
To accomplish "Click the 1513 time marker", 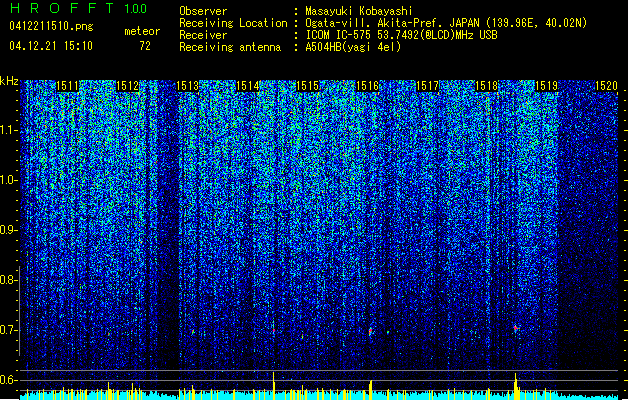I will click(187, 86).
